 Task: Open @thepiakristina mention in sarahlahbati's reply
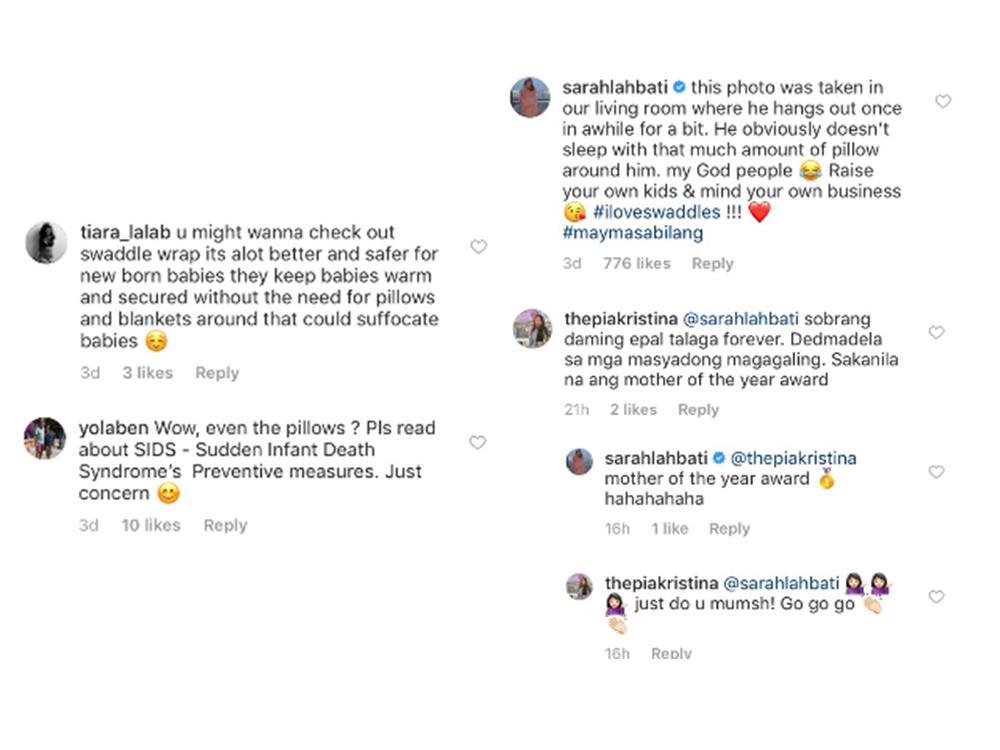794,458
